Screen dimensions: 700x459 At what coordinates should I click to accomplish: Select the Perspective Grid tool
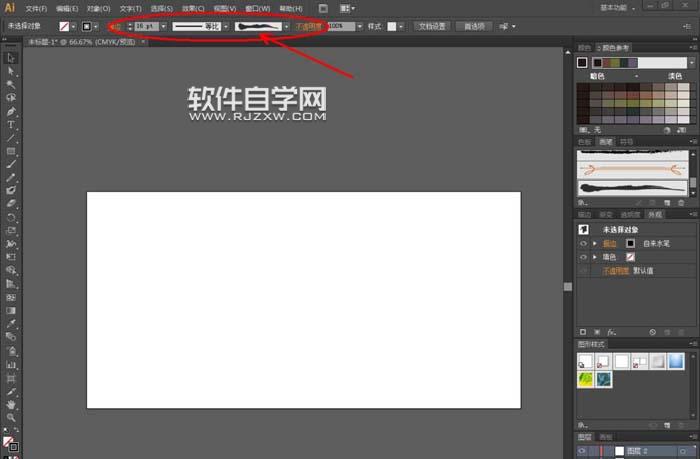point(11,284)
